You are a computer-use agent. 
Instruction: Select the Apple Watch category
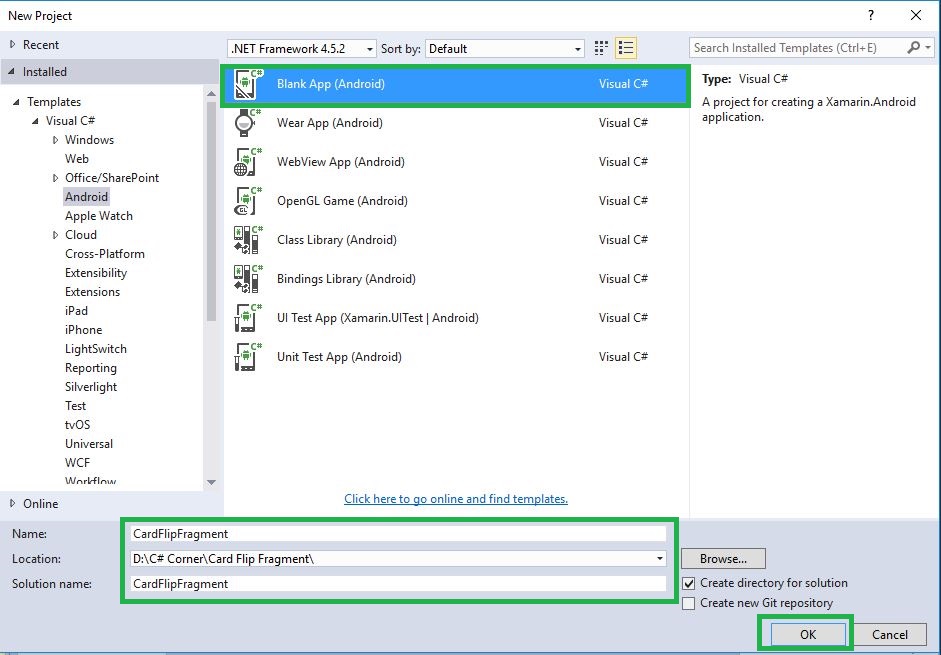[x=99, y=216]
